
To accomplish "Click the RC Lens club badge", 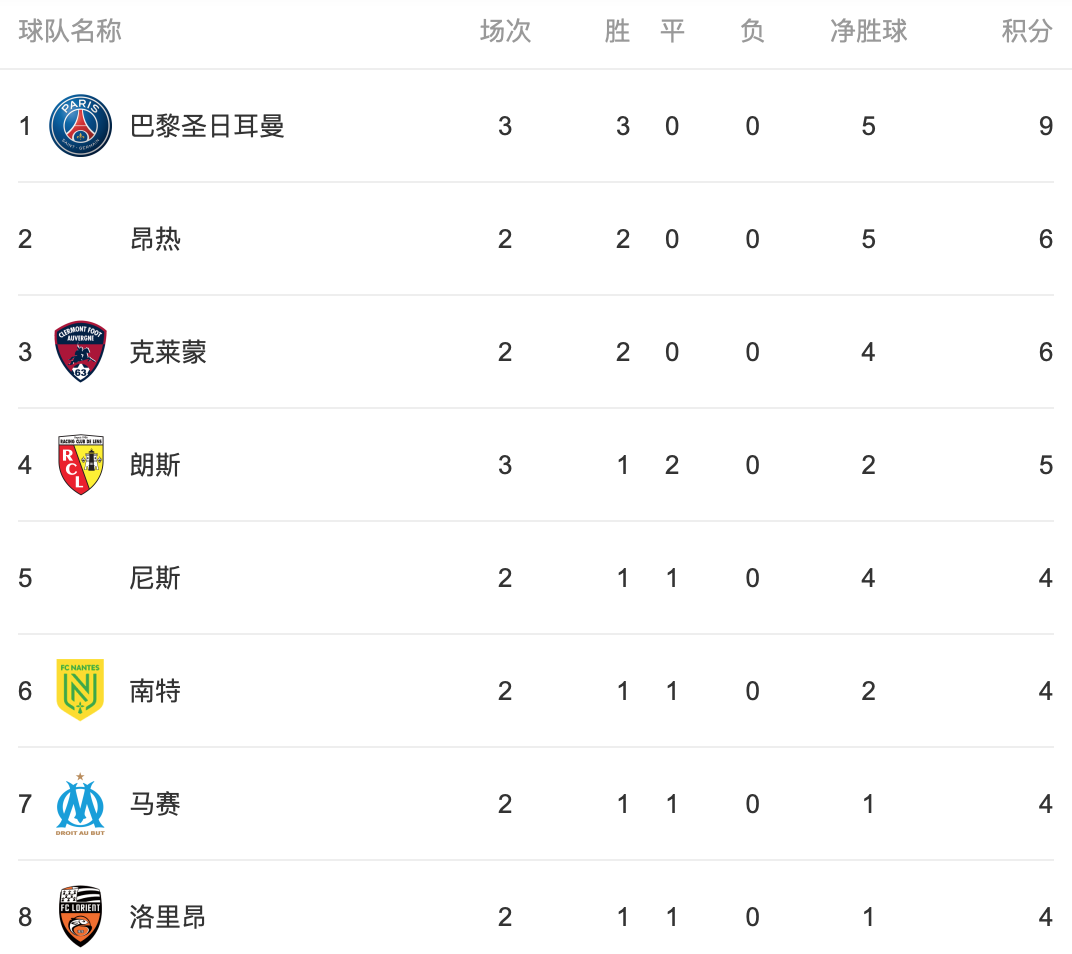I will coord(80,465).
